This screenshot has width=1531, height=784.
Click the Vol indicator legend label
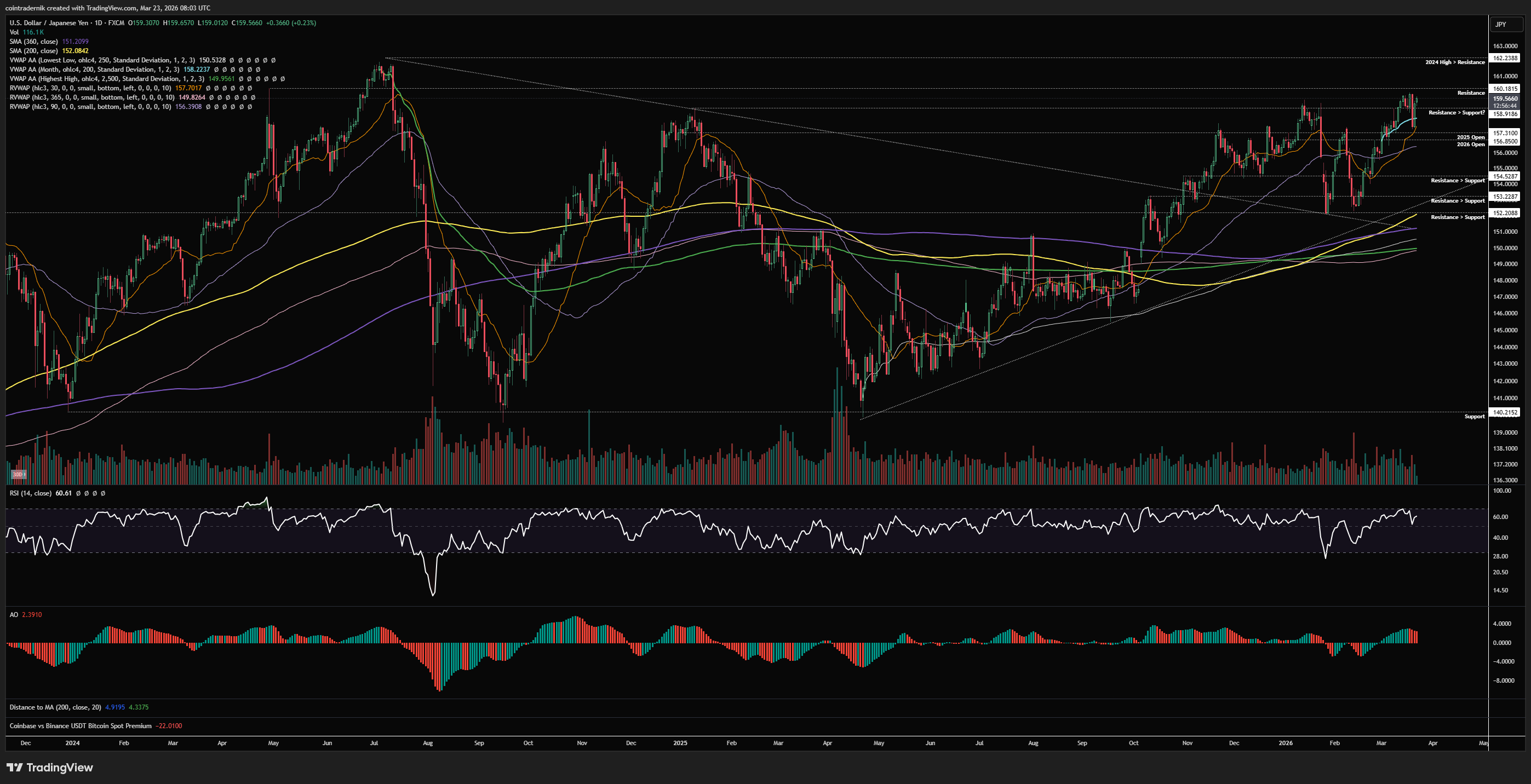(14, 32)
